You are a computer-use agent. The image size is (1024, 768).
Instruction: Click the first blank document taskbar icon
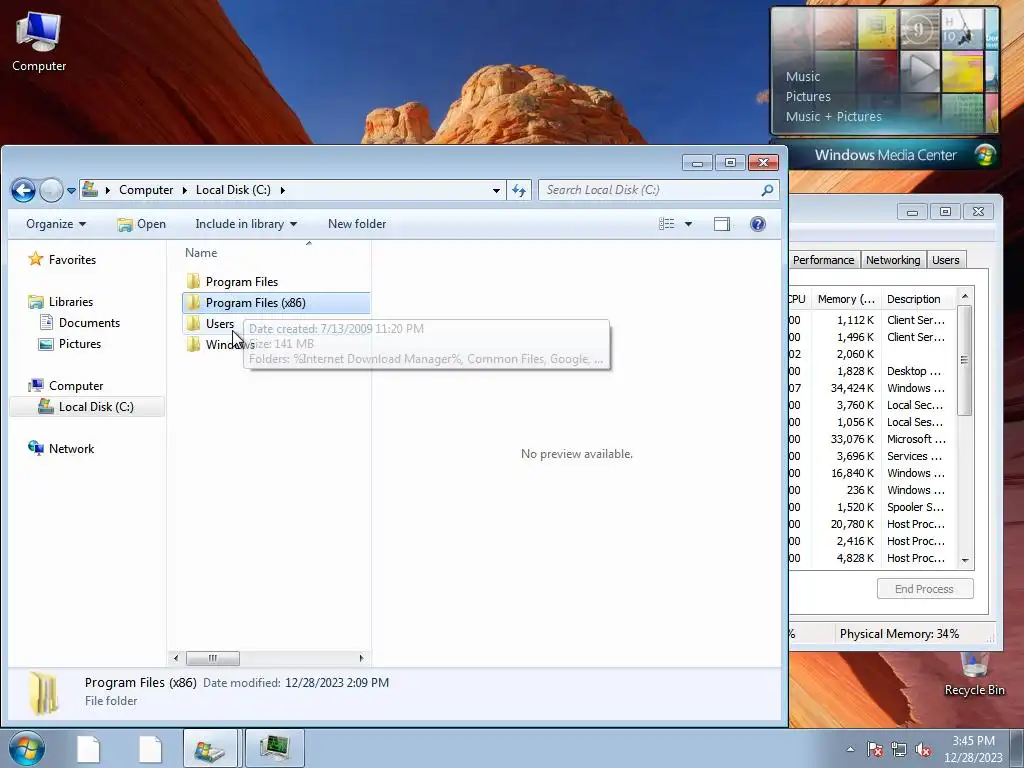coord(88,748)
